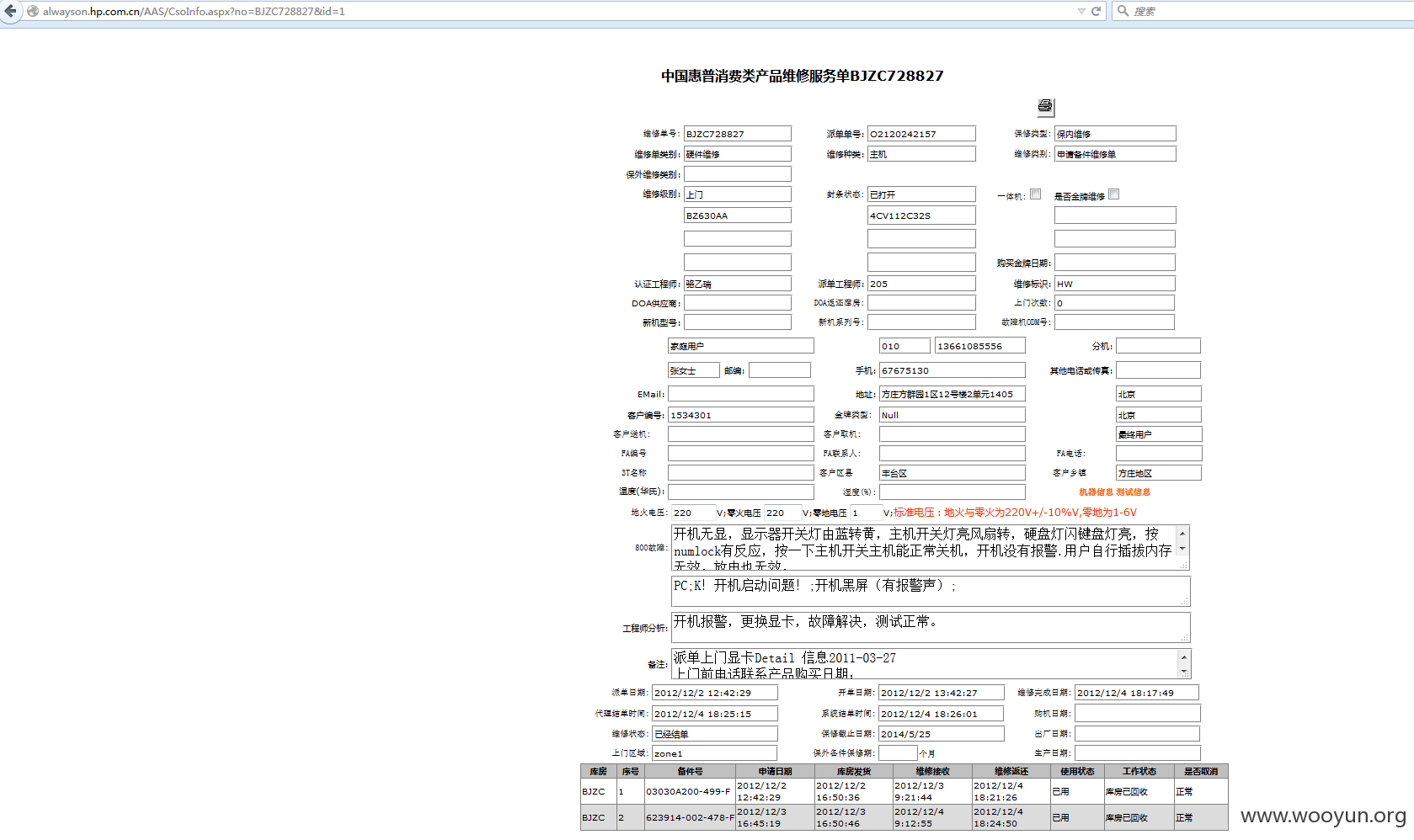Enable the 是否金牌维修 checkbox

[1114, 194]
